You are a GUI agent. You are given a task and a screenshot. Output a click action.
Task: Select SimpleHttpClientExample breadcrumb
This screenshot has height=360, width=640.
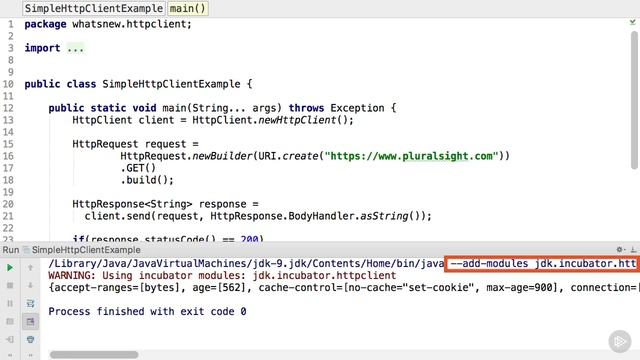93,8
